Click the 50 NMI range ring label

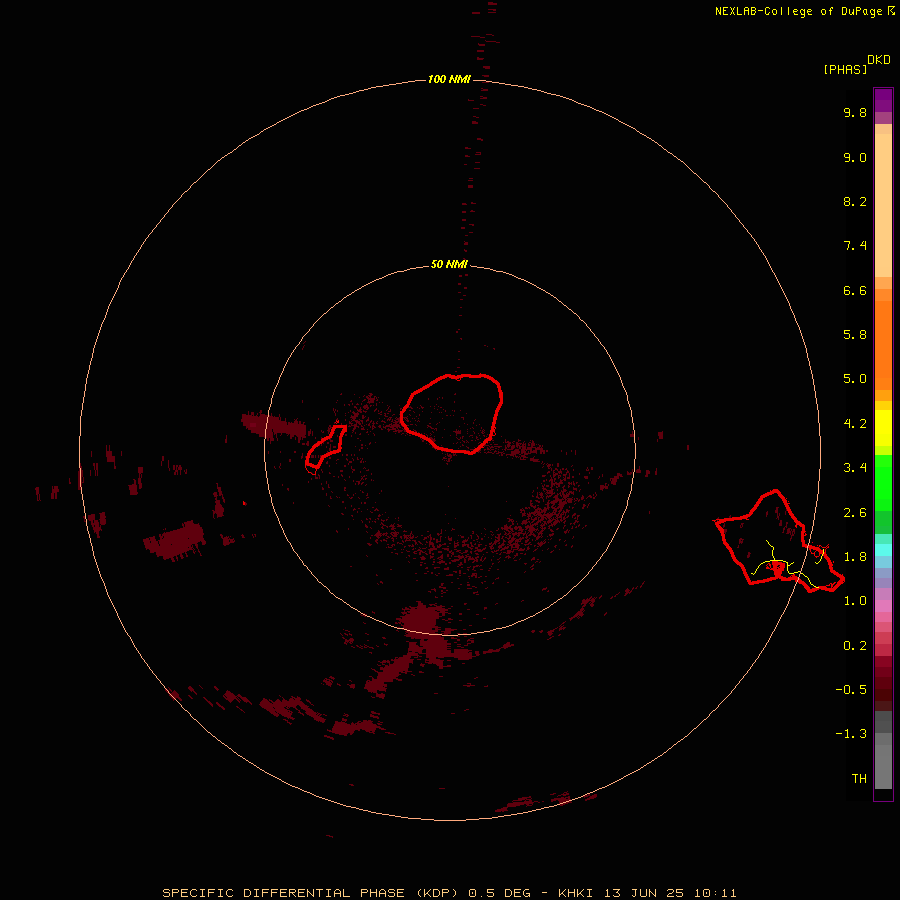click(449, 264)
